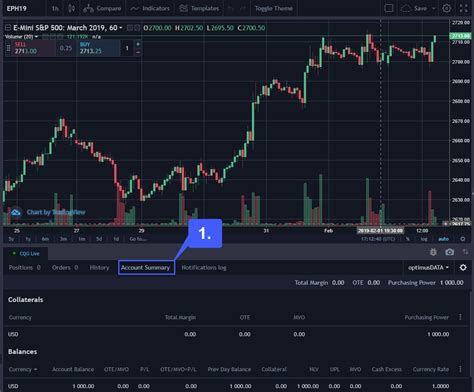474x392 pixels.
Task: Select the 5y time range
Action: (x=11, y=239)
